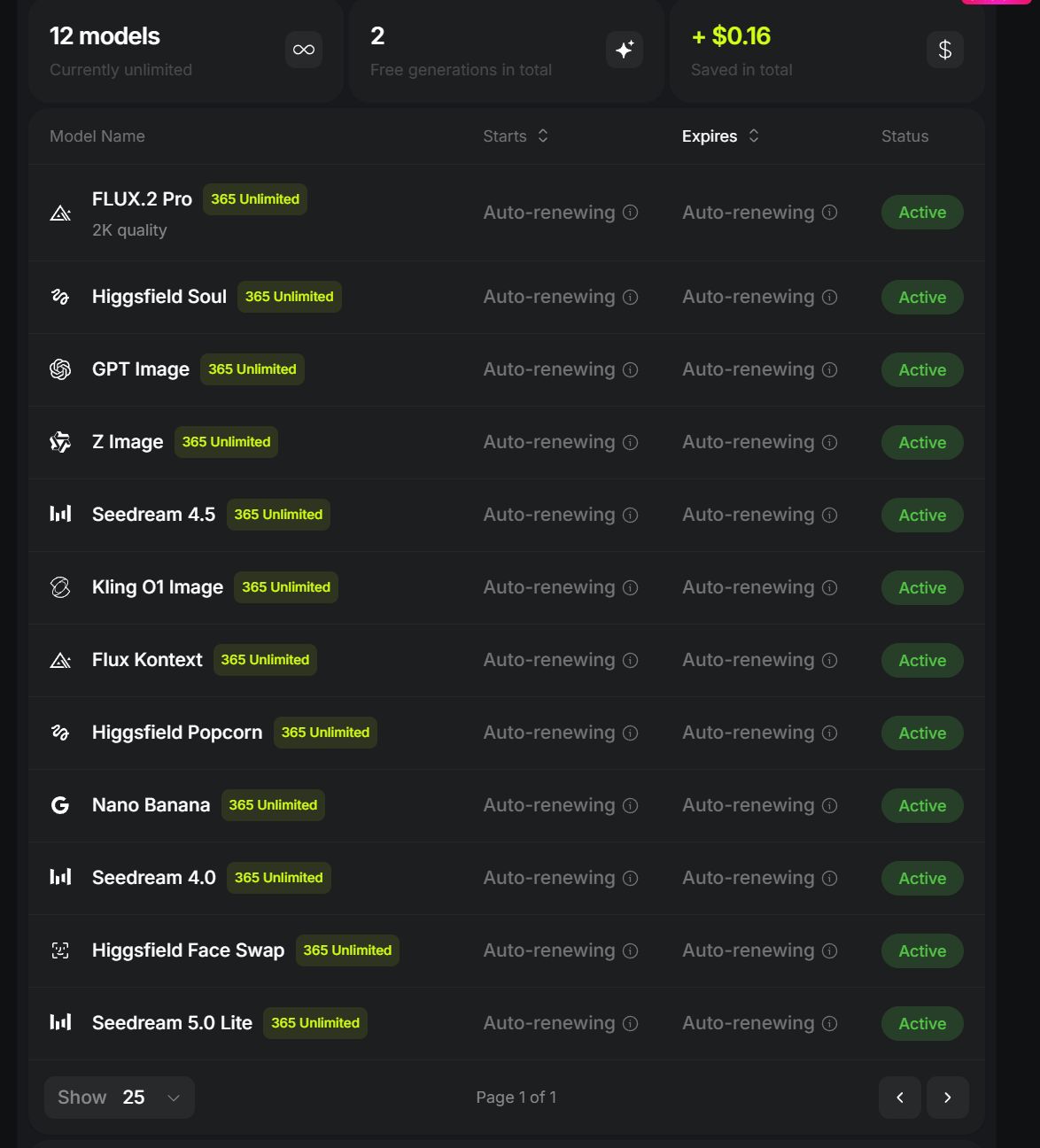The image size is (1040, 1148).
Task: Select the Higgsfield Popcorn model row name
Action: point(177,733)
